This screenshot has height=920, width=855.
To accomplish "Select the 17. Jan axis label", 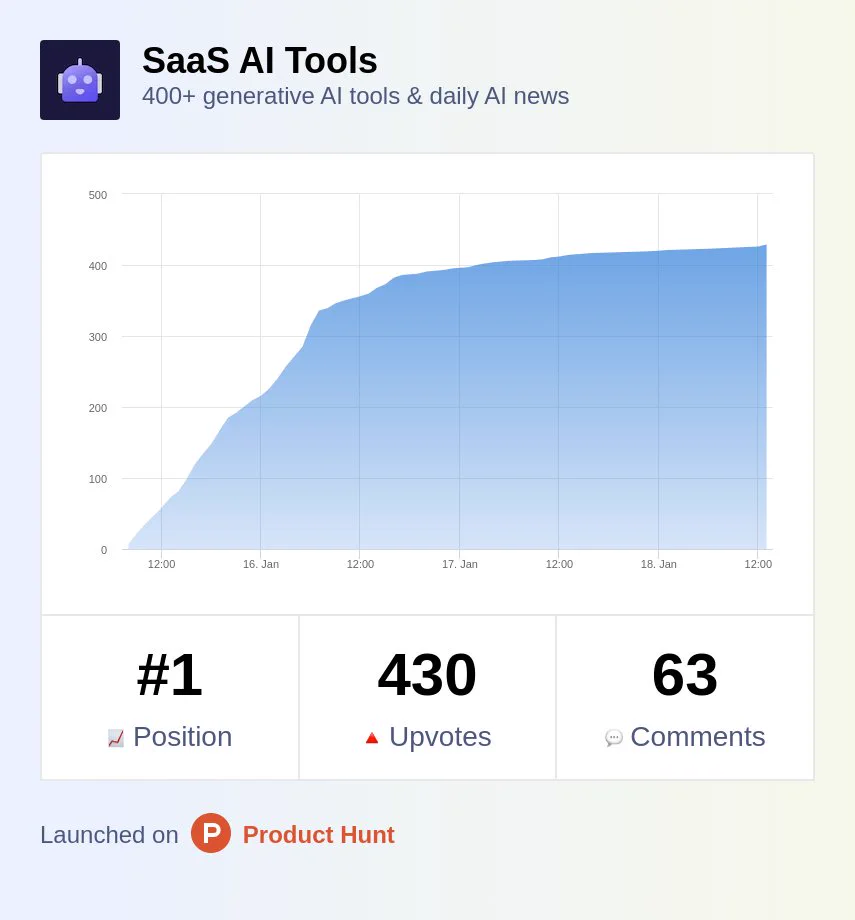I will click(x=459, y=564).
